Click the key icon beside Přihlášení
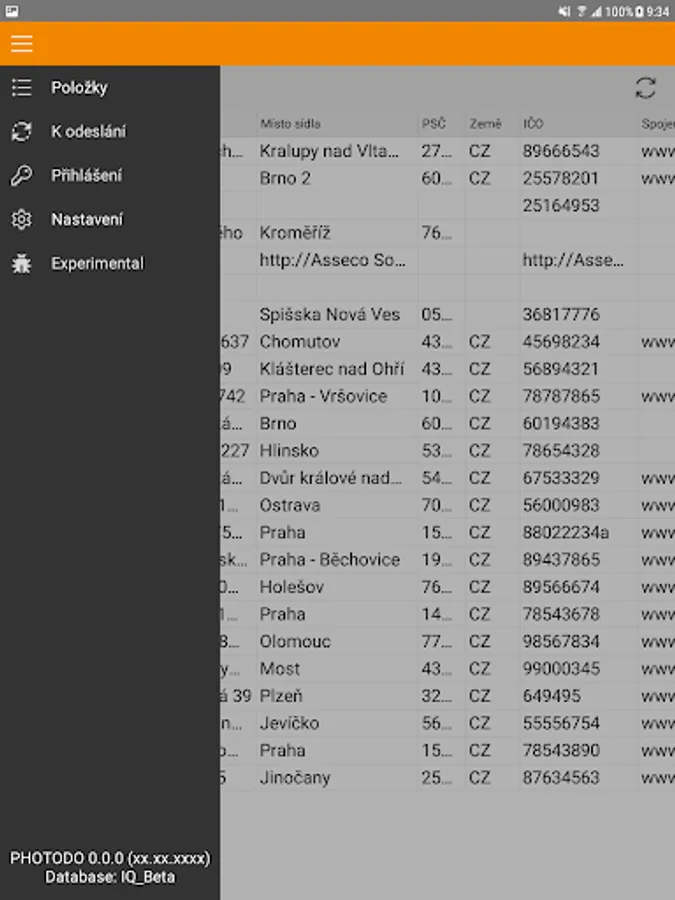Viewport: 675px width, 900px height. click(22, 176)
